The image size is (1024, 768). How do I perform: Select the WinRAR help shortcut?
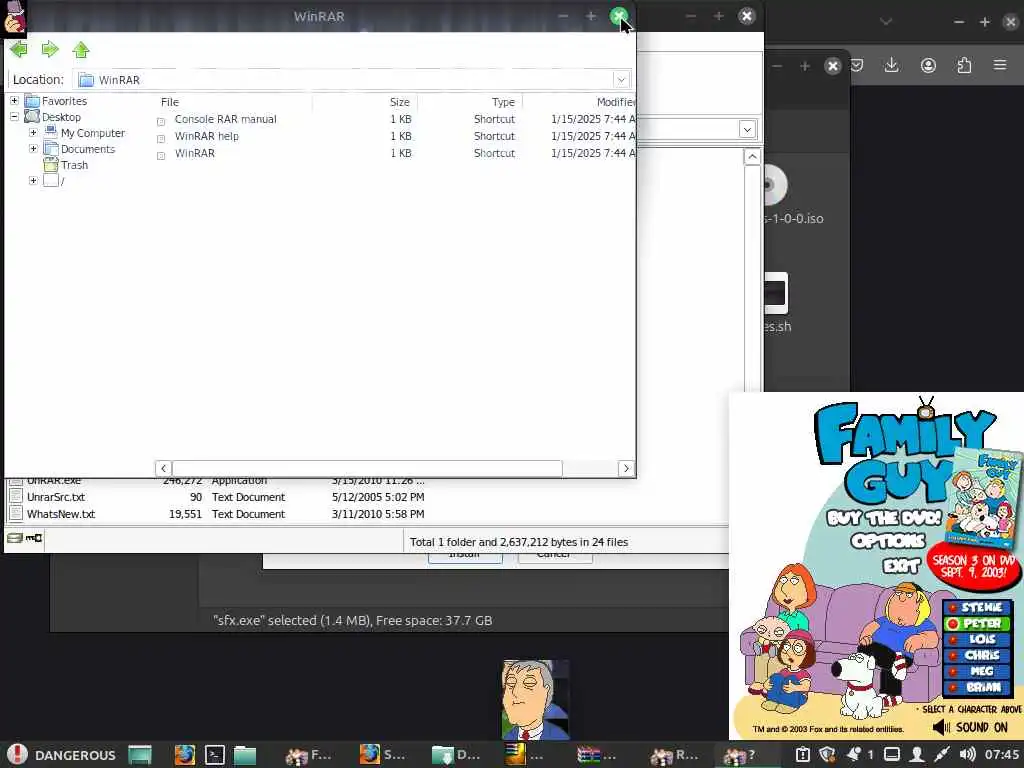click(x=206, y=136)
